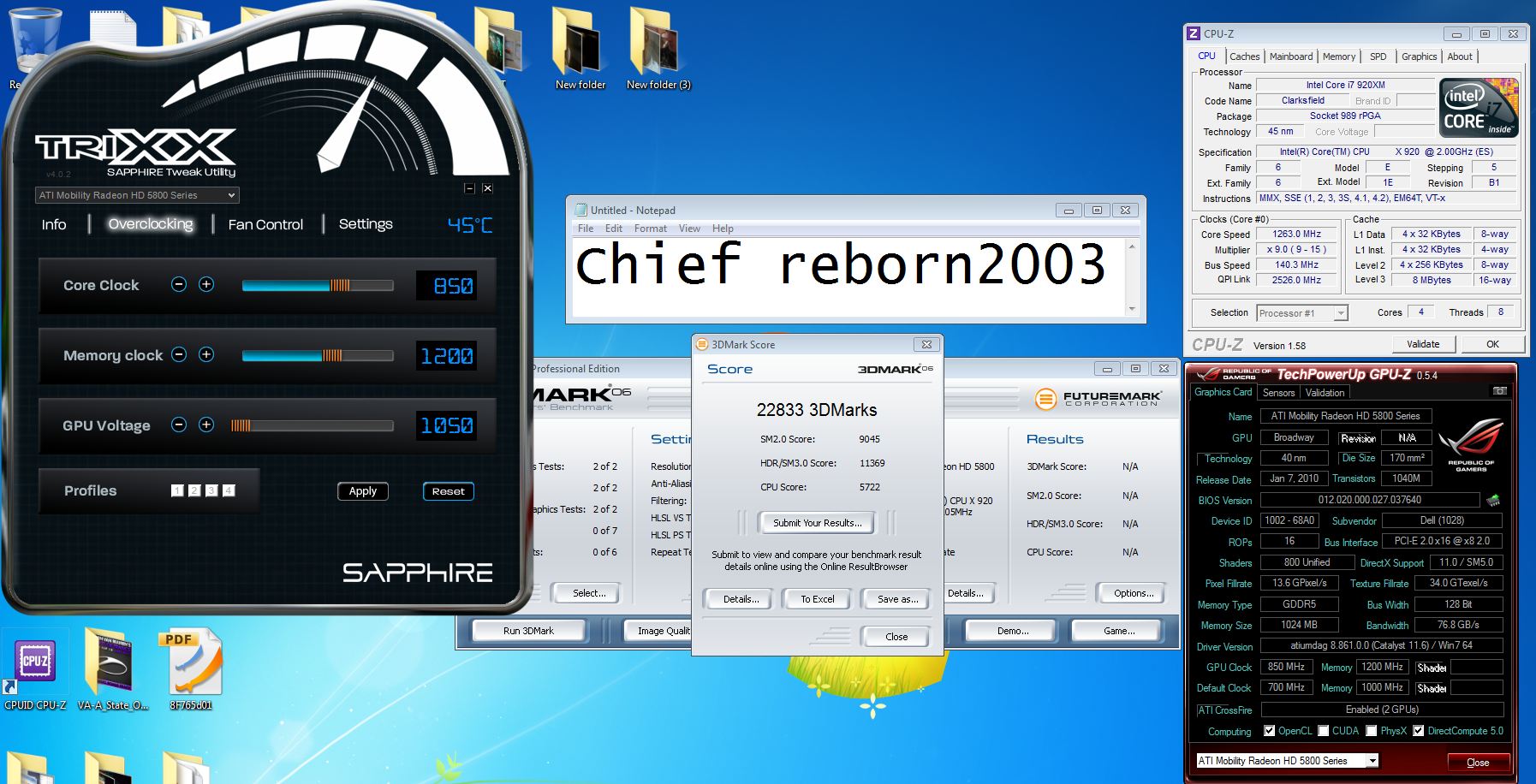Image resolution: width=1536 pixels, height=784 pixels.
Task: Select TRIXX profile slot 4
Action: tap(229, 490)
